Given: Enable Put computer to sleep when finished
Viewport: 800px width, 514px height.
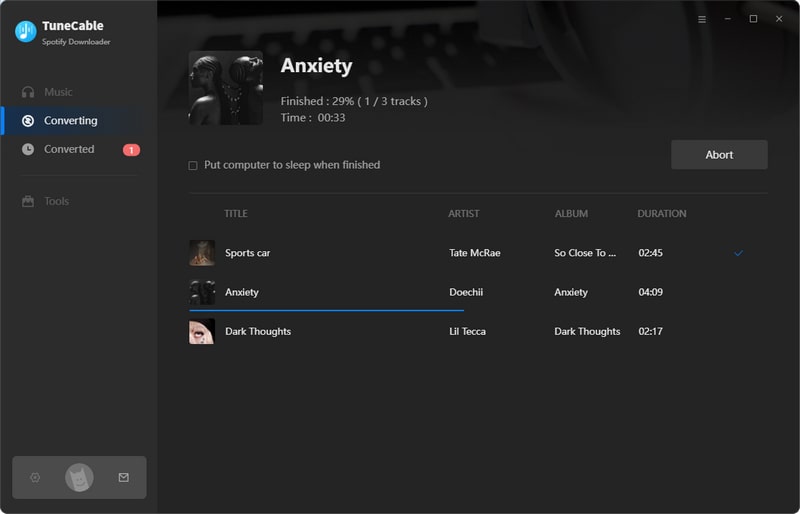Looking at the screenshot, I should point(193,165).
